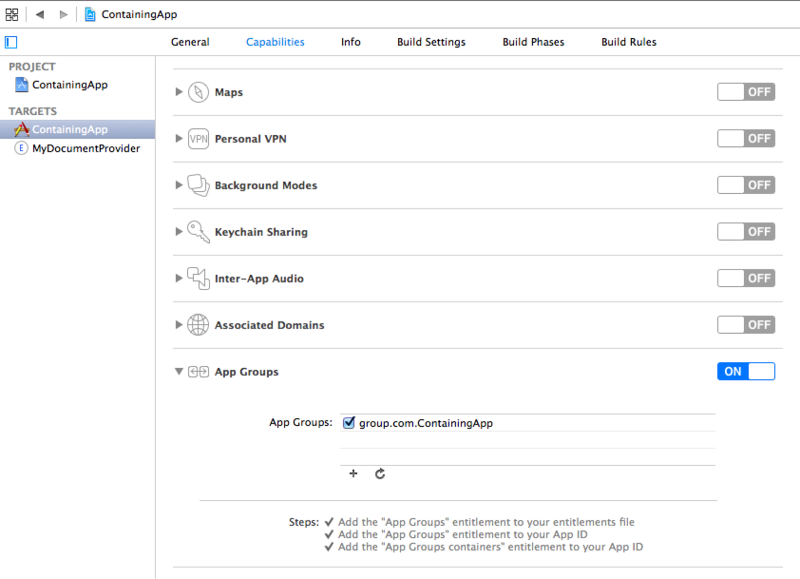The image size is (800, 579).
Task: Click the Keychain Sharing label
Action: (261, 232)
